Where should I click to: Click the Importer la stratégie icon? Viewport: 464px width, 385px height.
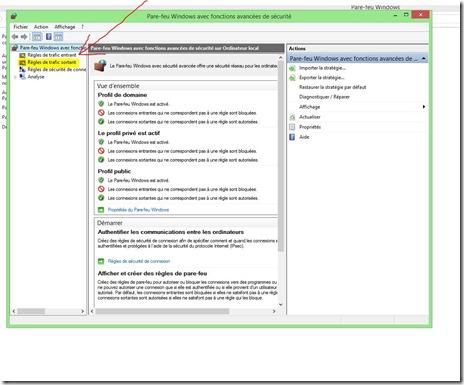pos(292,68)
